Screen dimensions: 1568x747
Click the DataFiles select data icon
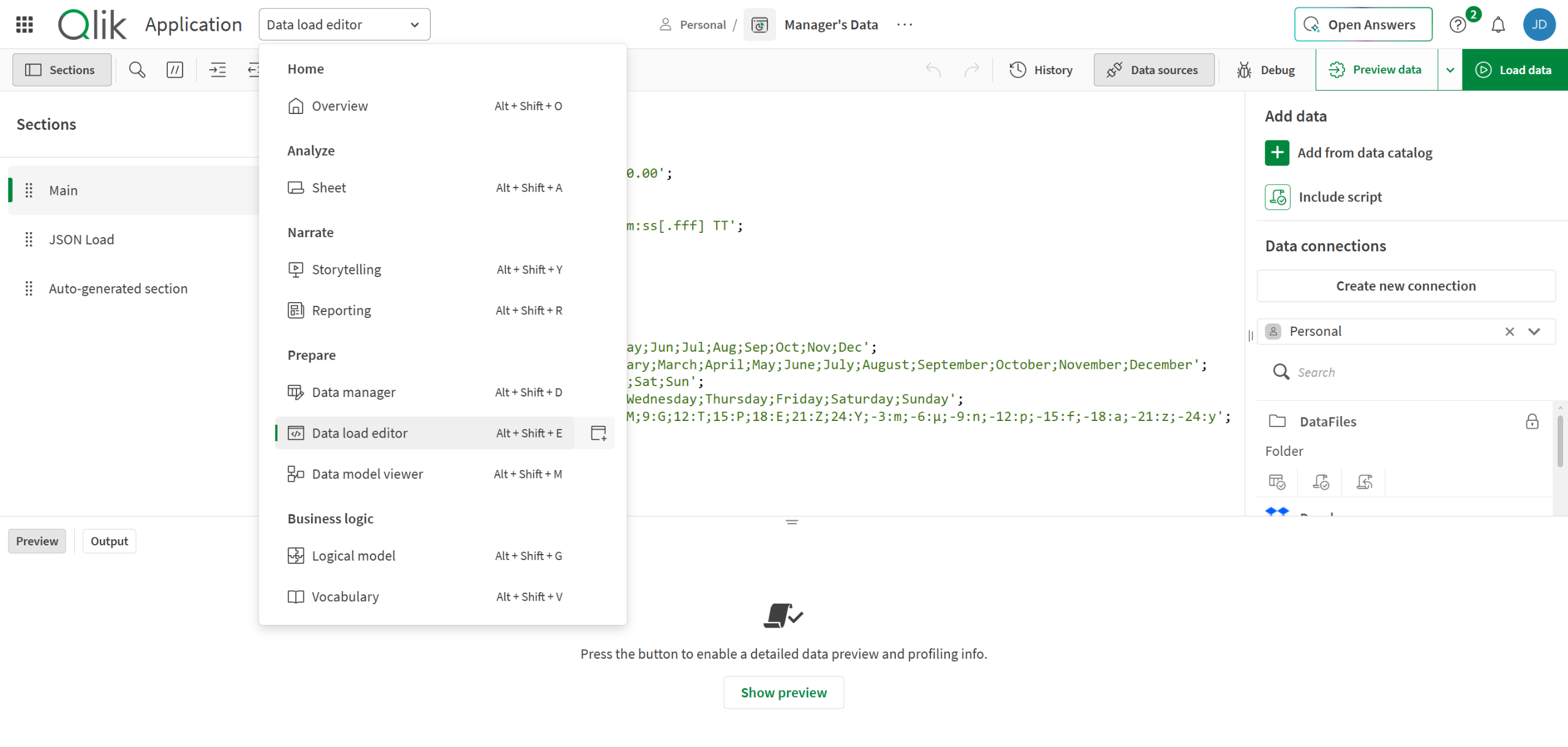pos(1276,482)
